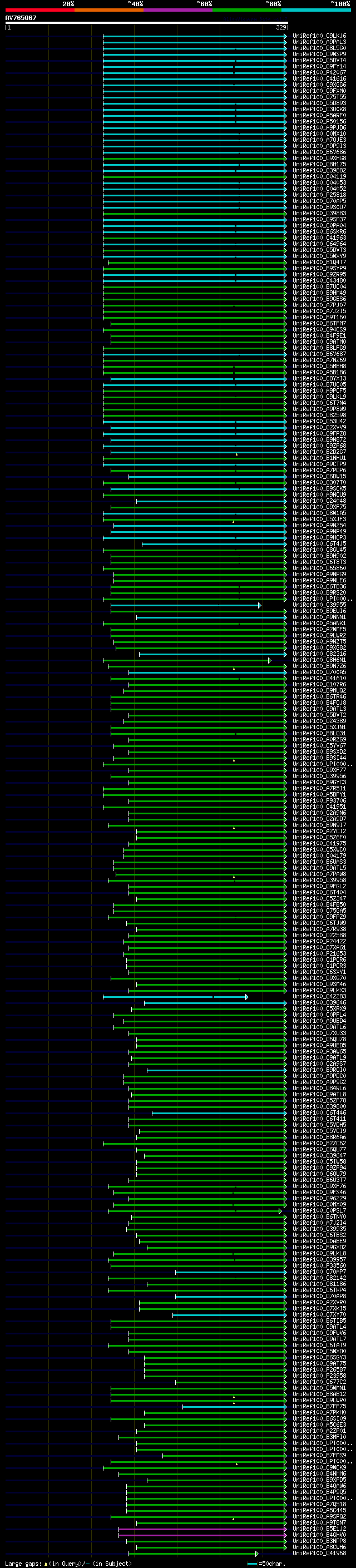Select UniRef100_Q43480 label
This screenshot has height=1568, width=356.
pos(319,280)
